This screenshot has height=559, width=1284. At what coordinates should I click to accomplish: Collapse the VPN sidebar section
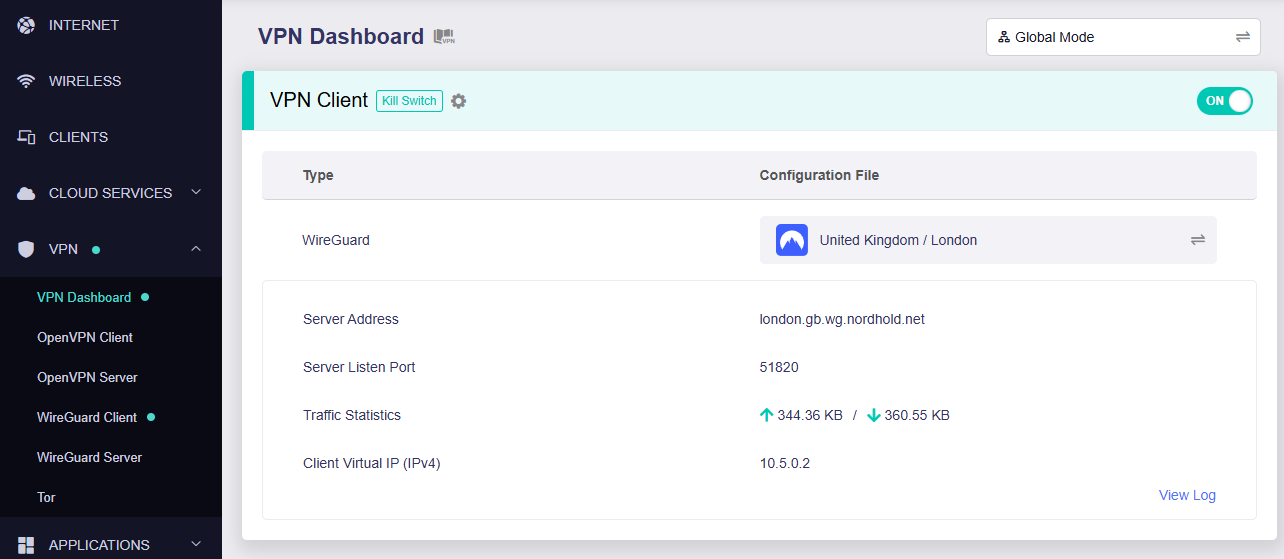tap(196, 249)
